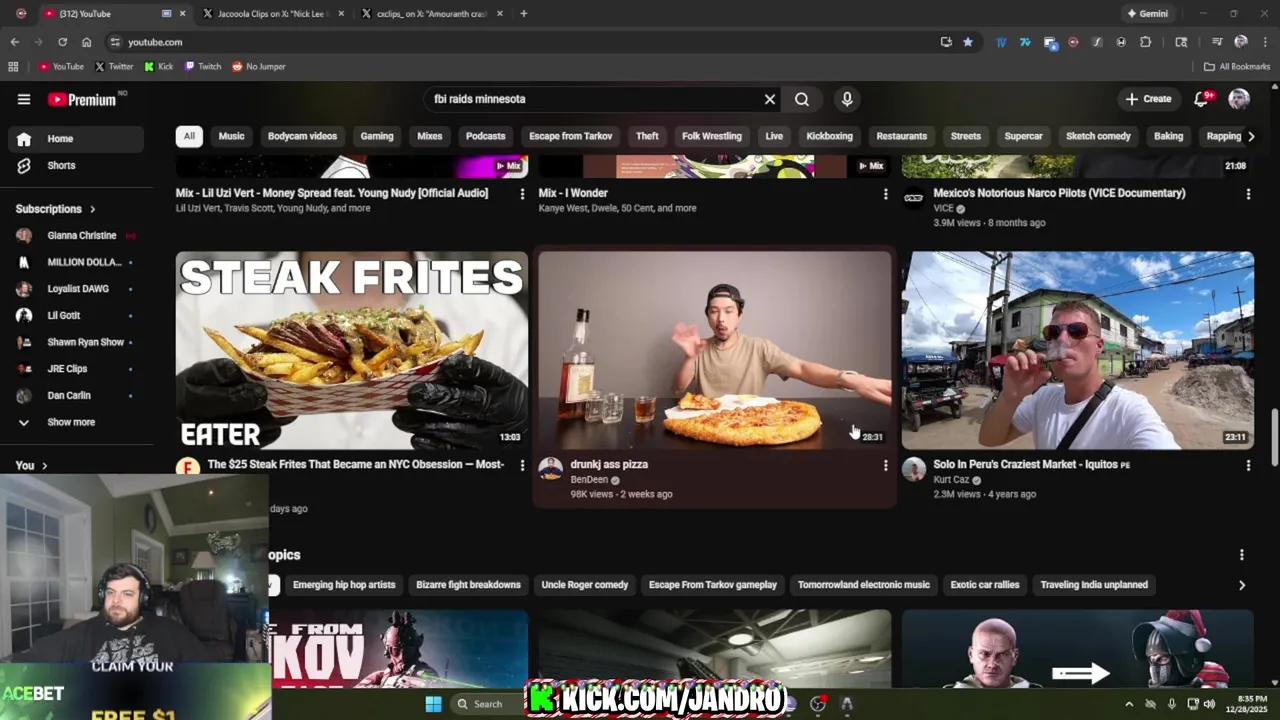Reload the YouTube page

[62, 42]
